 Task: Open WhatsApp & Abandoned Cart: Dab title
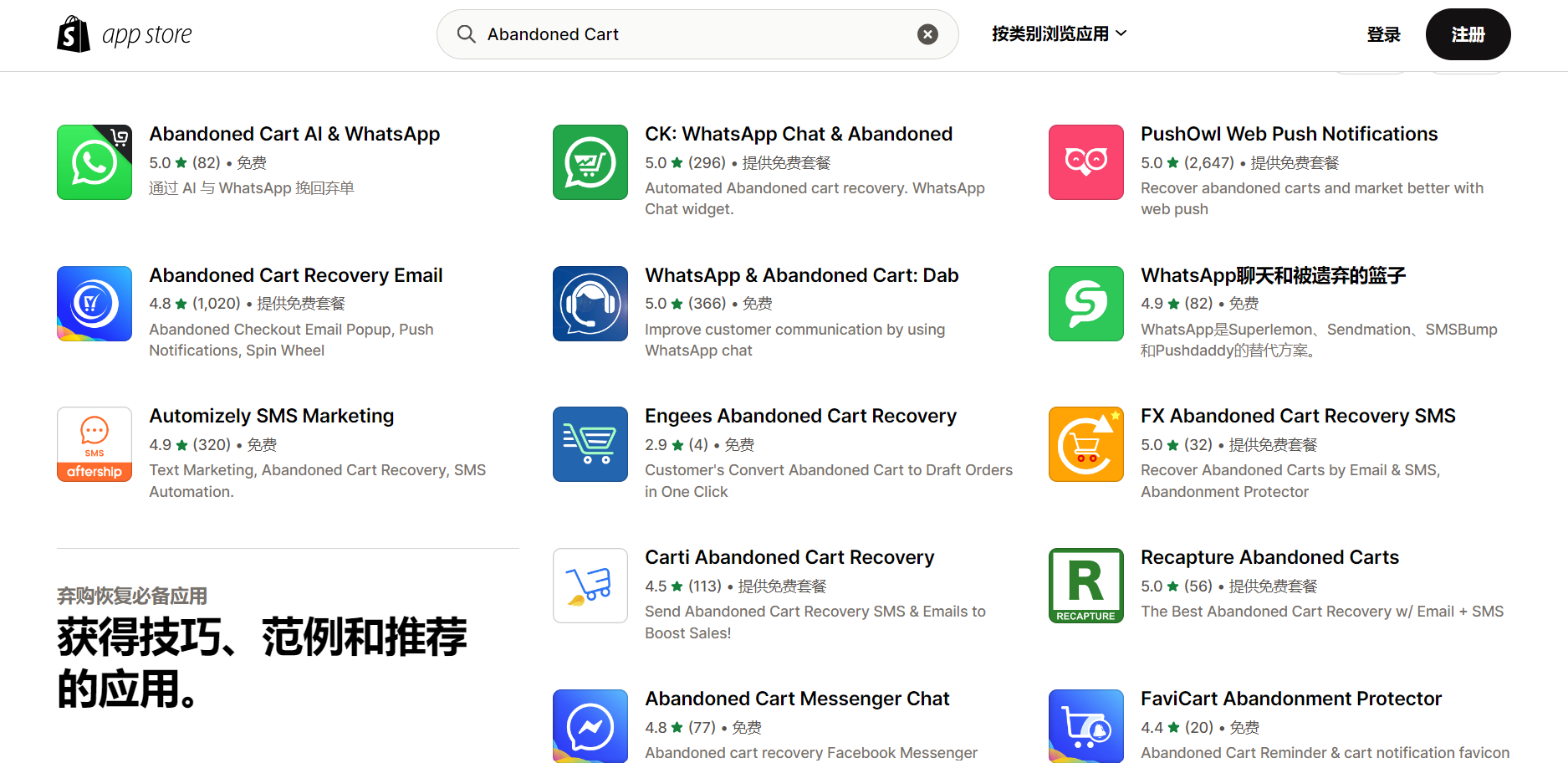(802, 275)
